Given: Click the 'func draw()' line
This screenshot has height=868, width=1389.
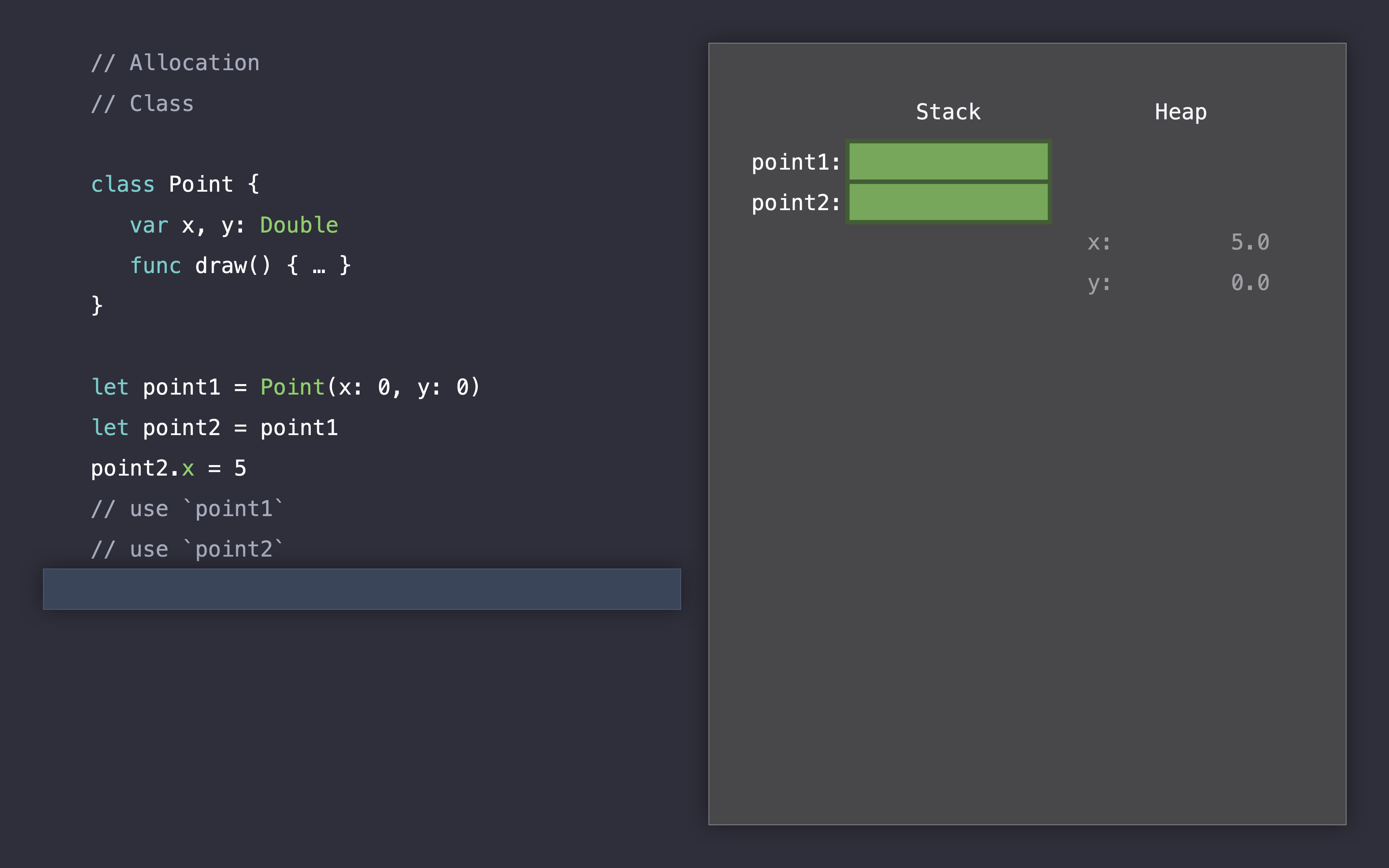Looking at the screenshot, I should 240,265.
